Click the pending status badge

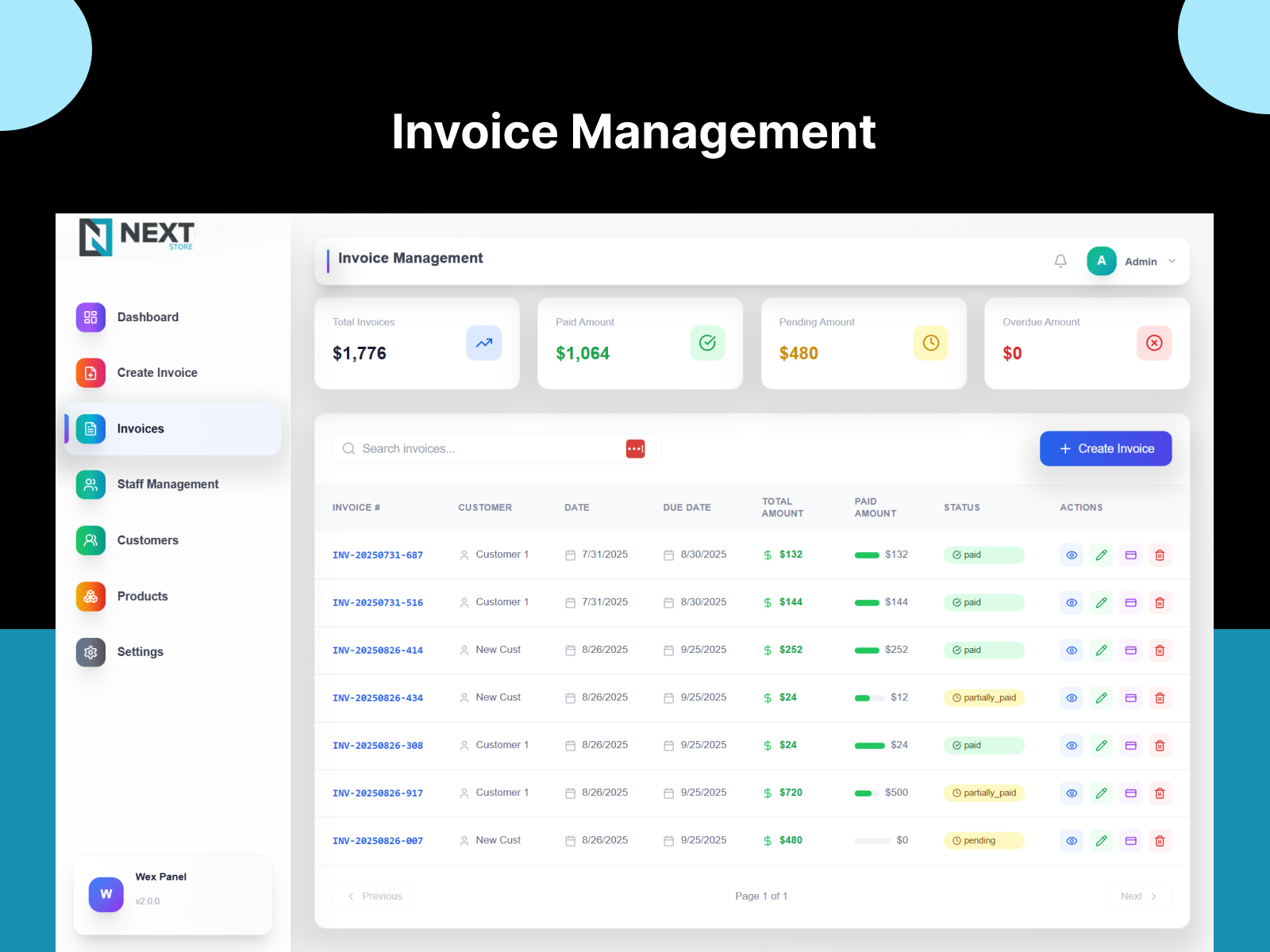point(983,841)
